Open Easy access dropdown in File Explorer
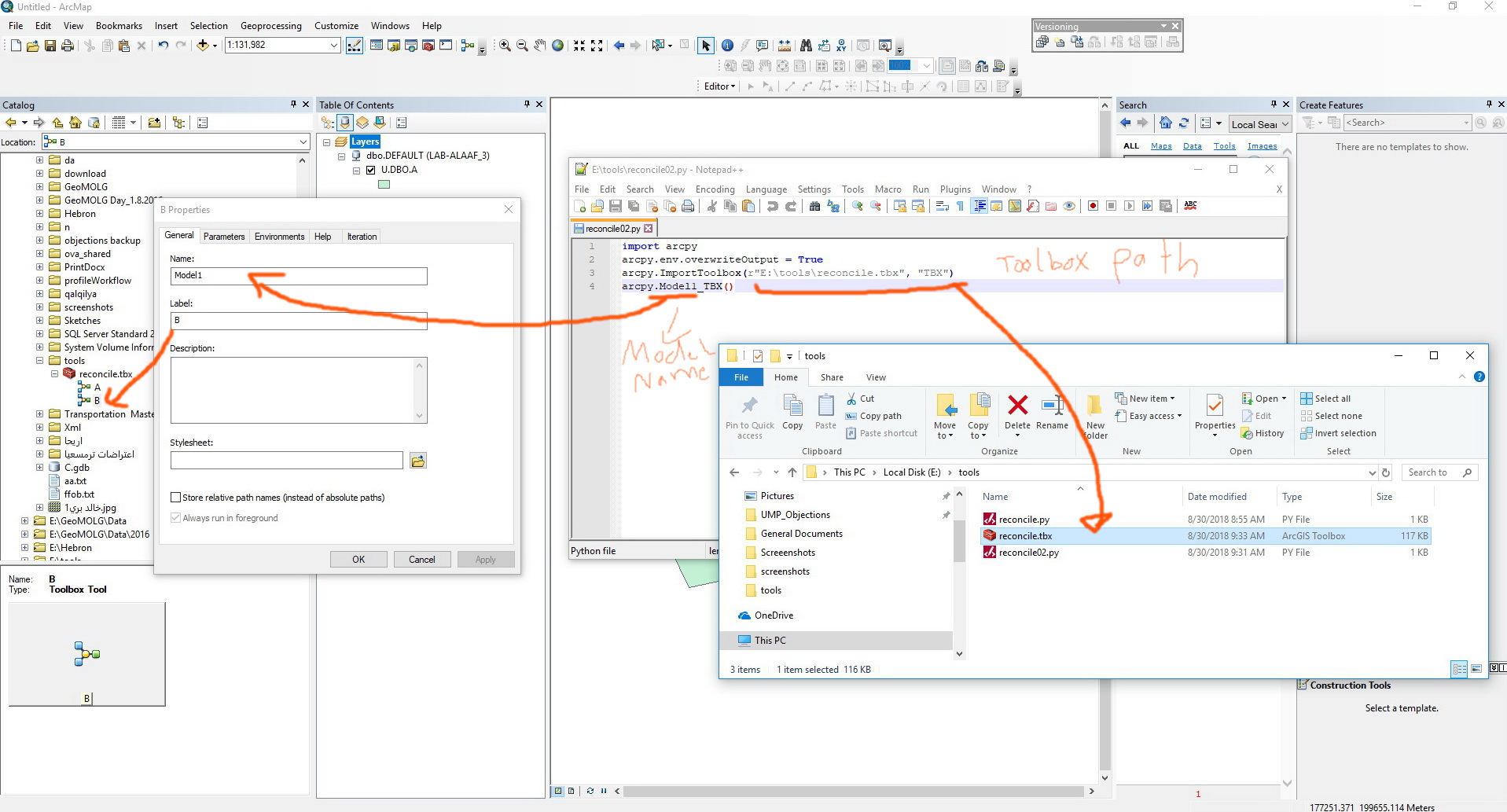This screenshot has width=1507, height=812. click(x=1148, y=416)
